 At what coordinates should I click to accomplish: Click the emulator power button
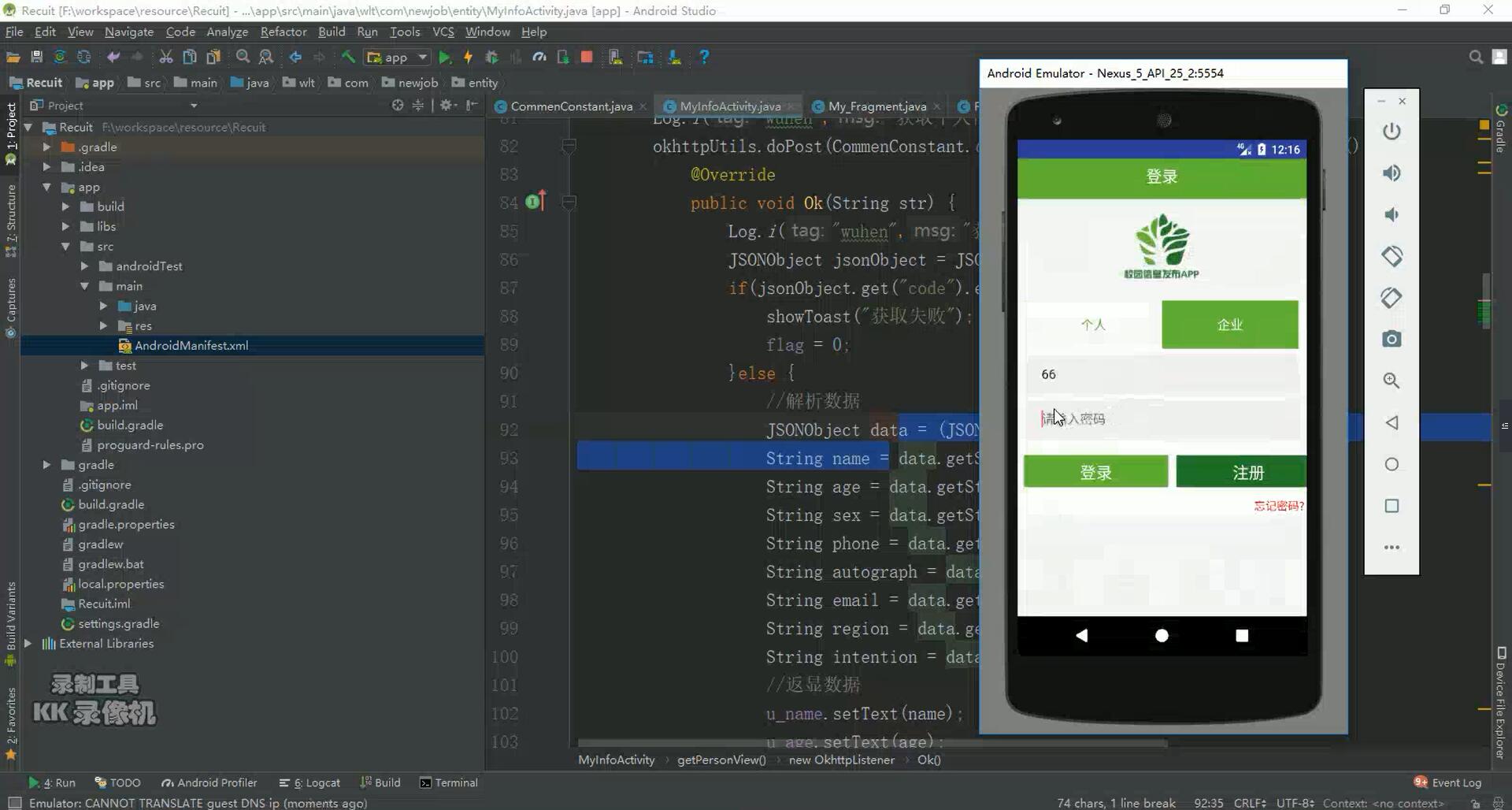1392,131
